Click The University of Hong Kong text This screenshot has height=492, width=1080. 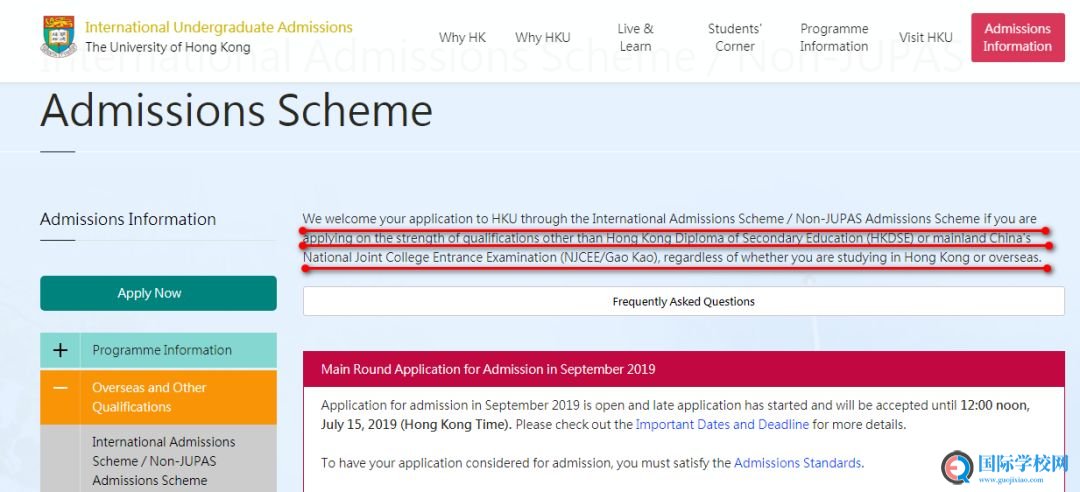[x=167, y=48]
